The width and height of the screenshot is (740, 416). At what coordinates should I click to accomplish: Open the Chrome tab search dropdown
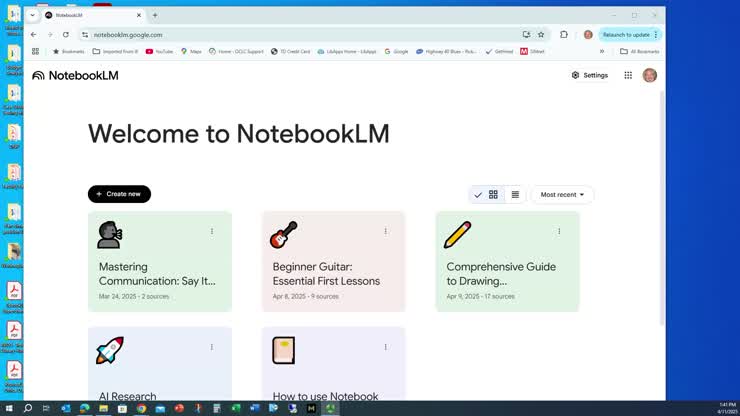(x=33, y=15)
